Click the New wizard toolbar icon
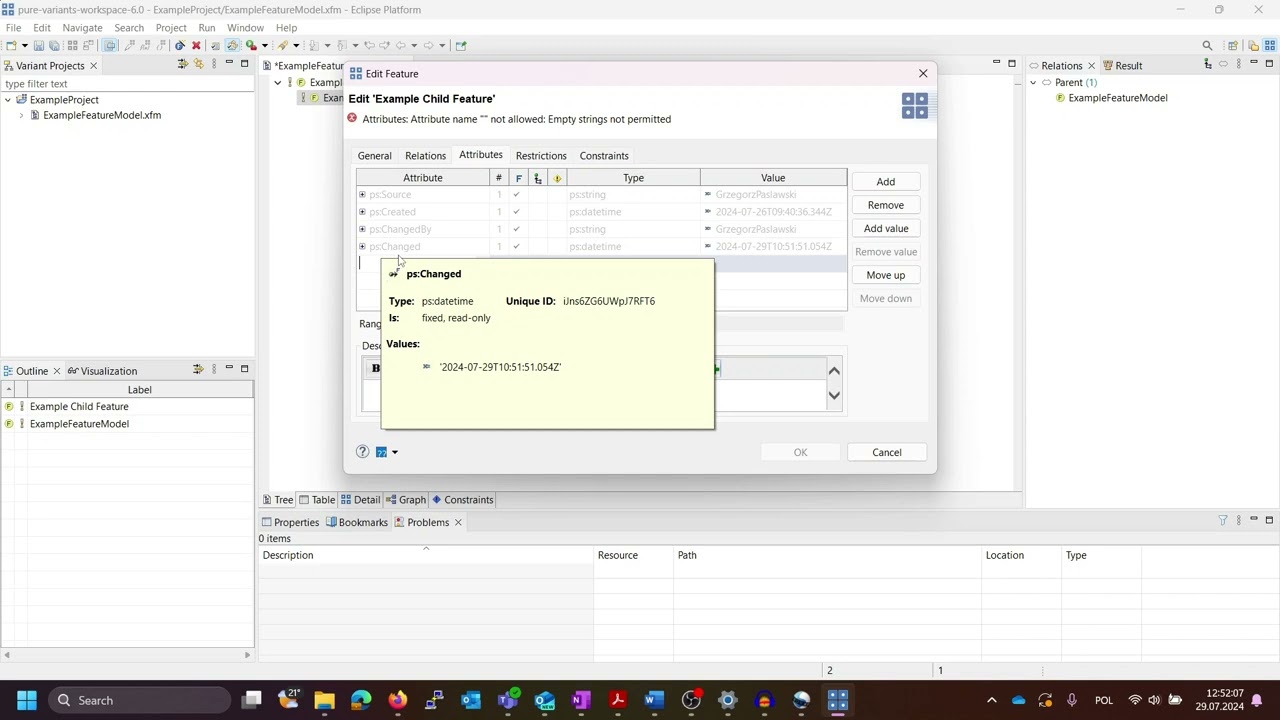This screenshot has height=720, width=1280. pos(10,45)
